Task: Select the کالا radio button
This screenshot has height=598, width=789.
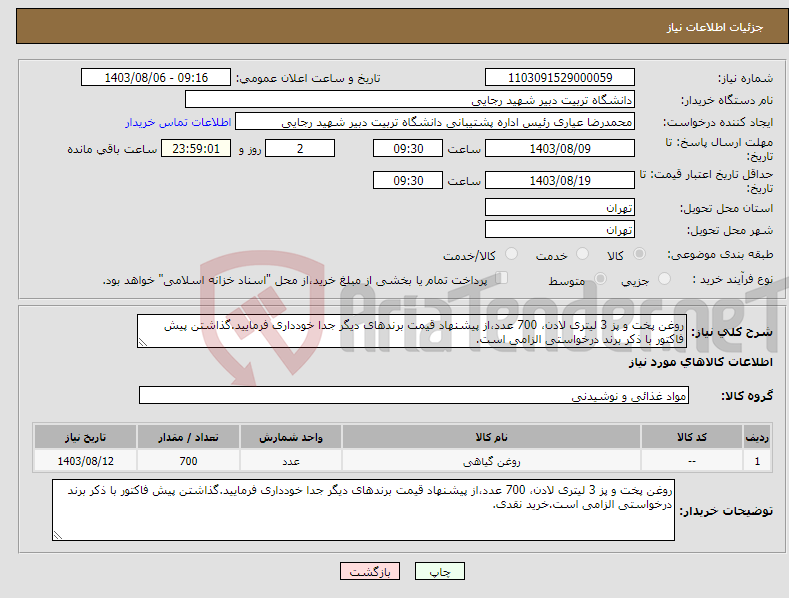Action: 639,254
